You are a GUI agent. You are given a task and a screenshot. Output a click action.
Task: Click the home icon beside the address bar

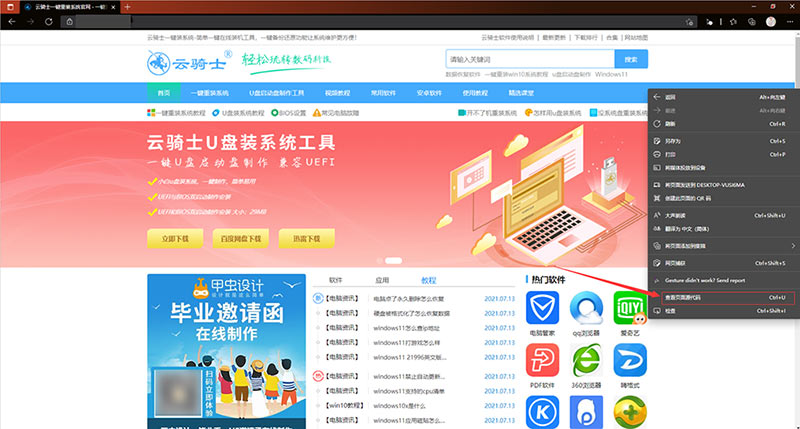(x=69, y=22)
